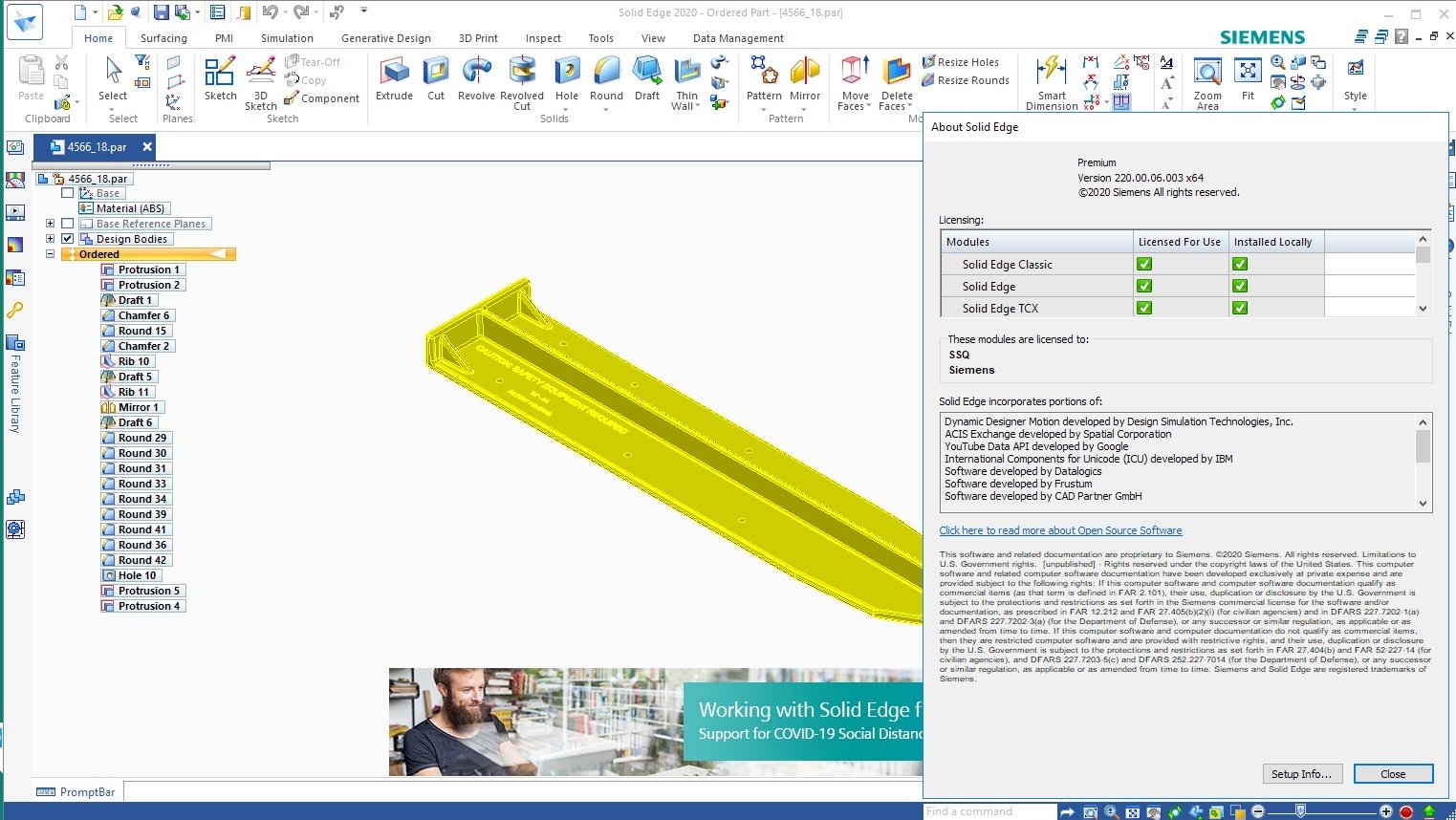This screenshot has height=820, width=1456.
Task: Open the Generative Design tab
Action: click(x=386, y=38)
